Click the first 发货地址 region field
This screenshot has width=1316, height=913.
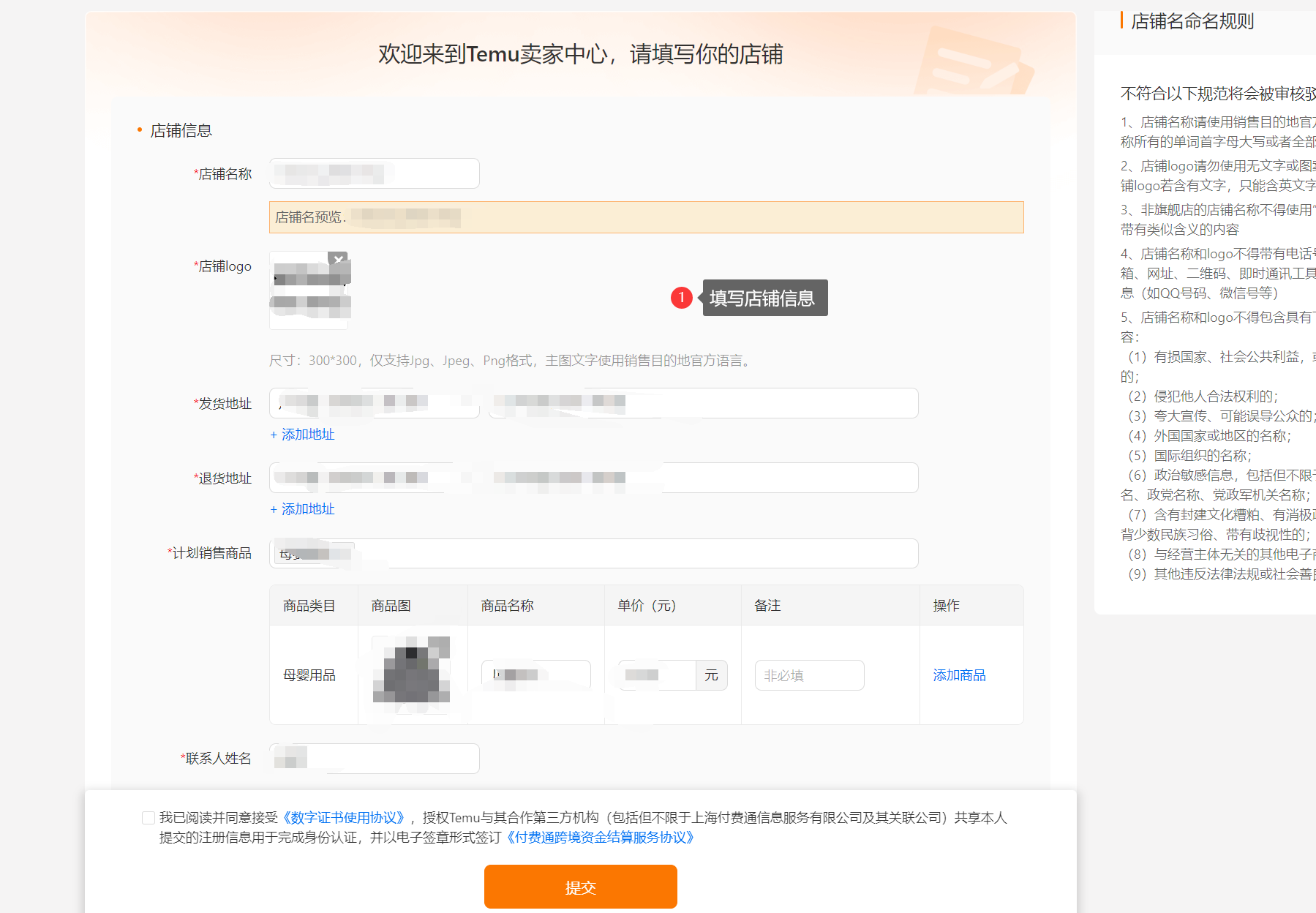point(375,403)
